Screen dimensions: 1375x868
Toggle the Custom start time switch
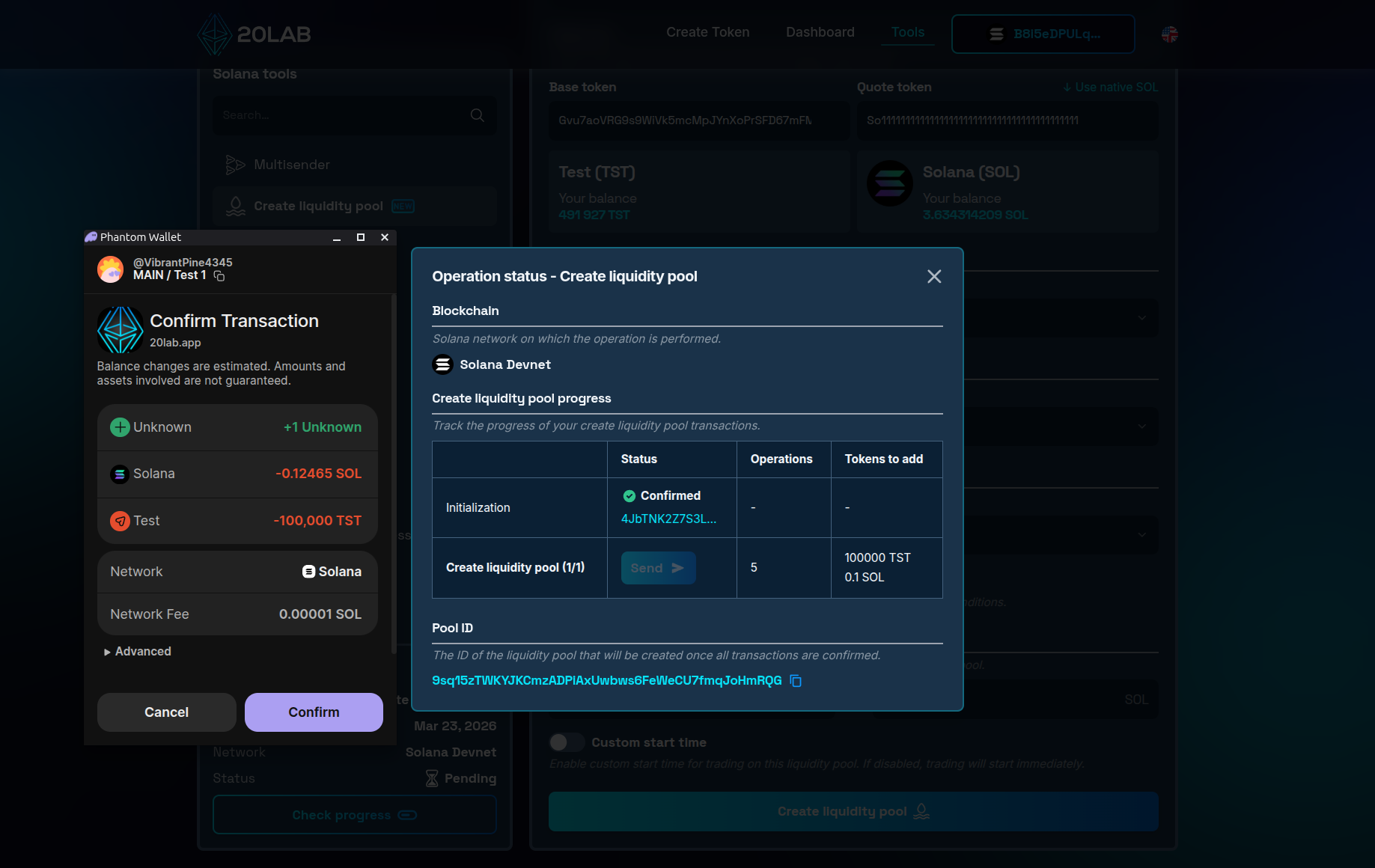[x=567, y=742]
